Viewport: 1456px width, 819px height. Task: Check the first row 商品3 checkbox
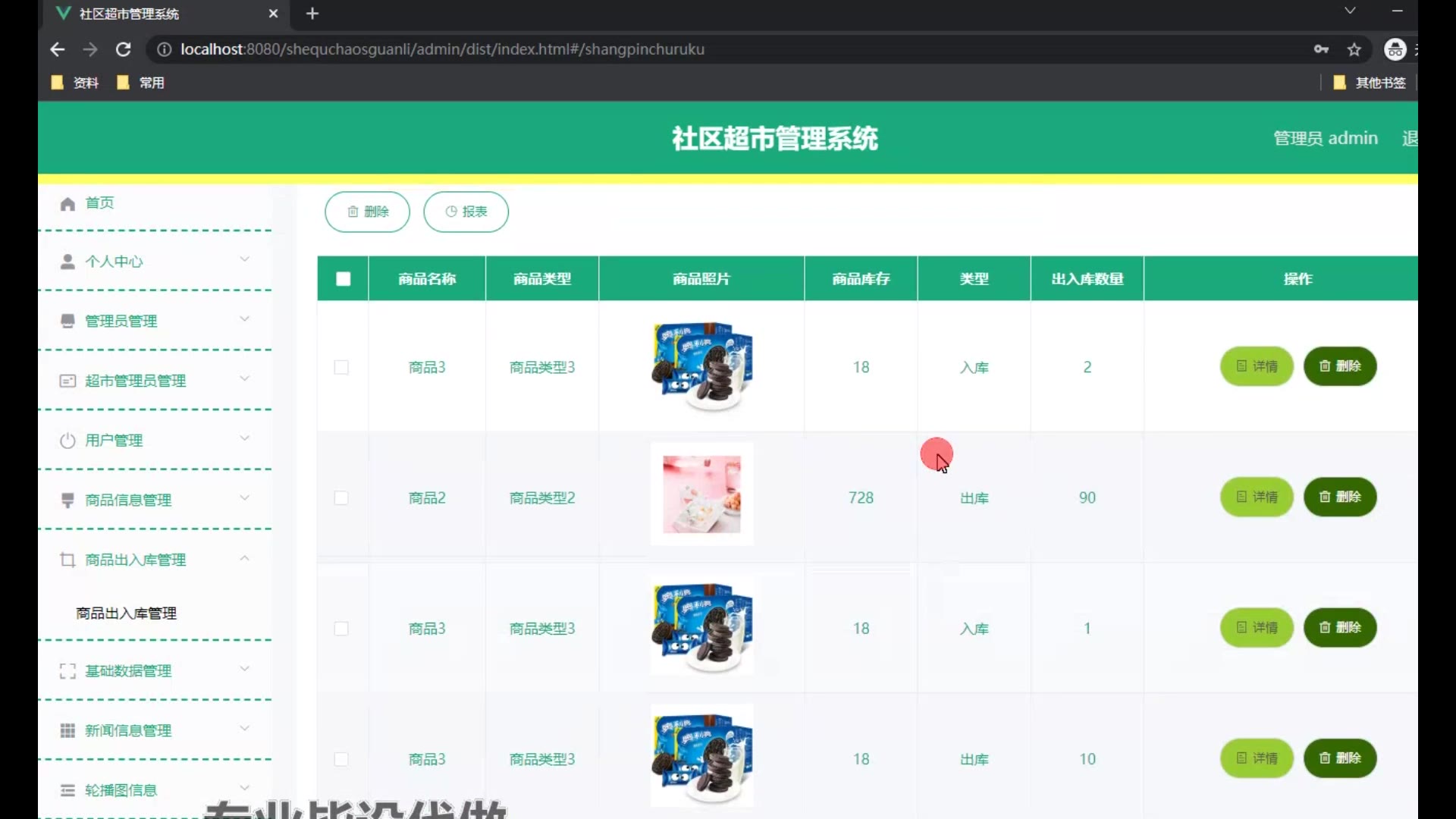[341, 367]
